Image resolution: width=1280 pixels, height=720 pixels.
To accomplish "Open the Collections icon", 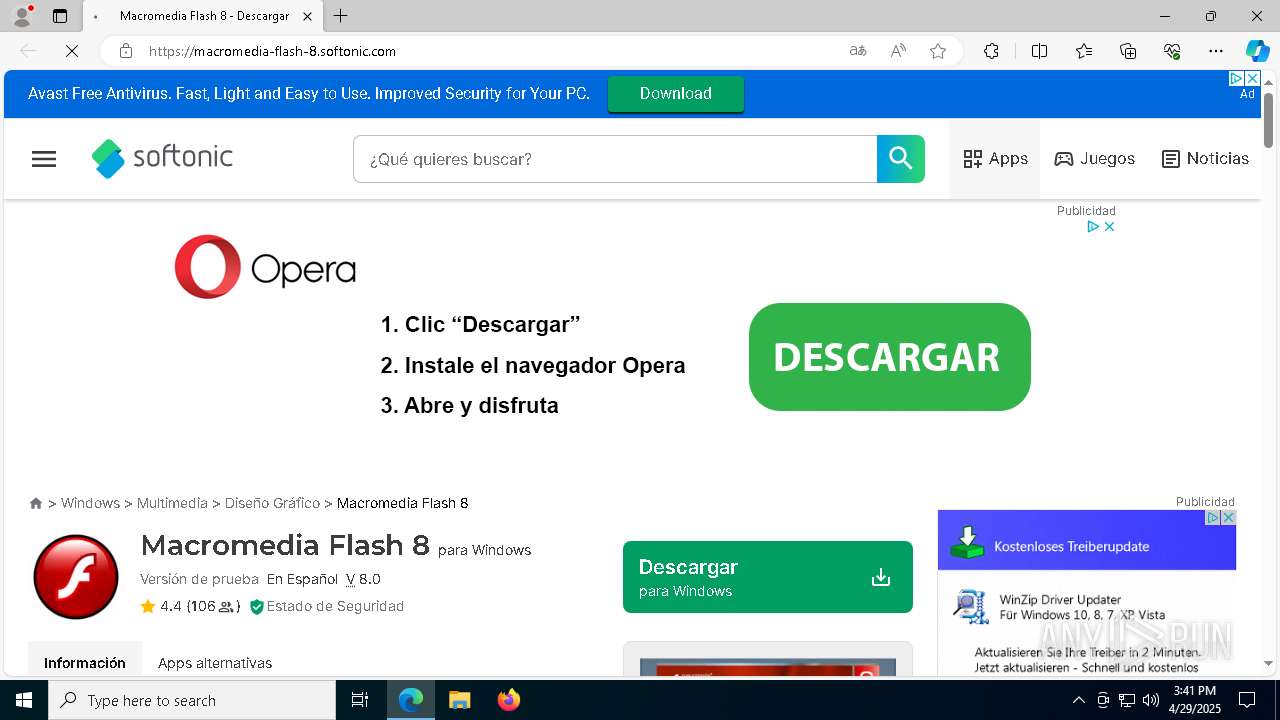I will coord(1128,51).
